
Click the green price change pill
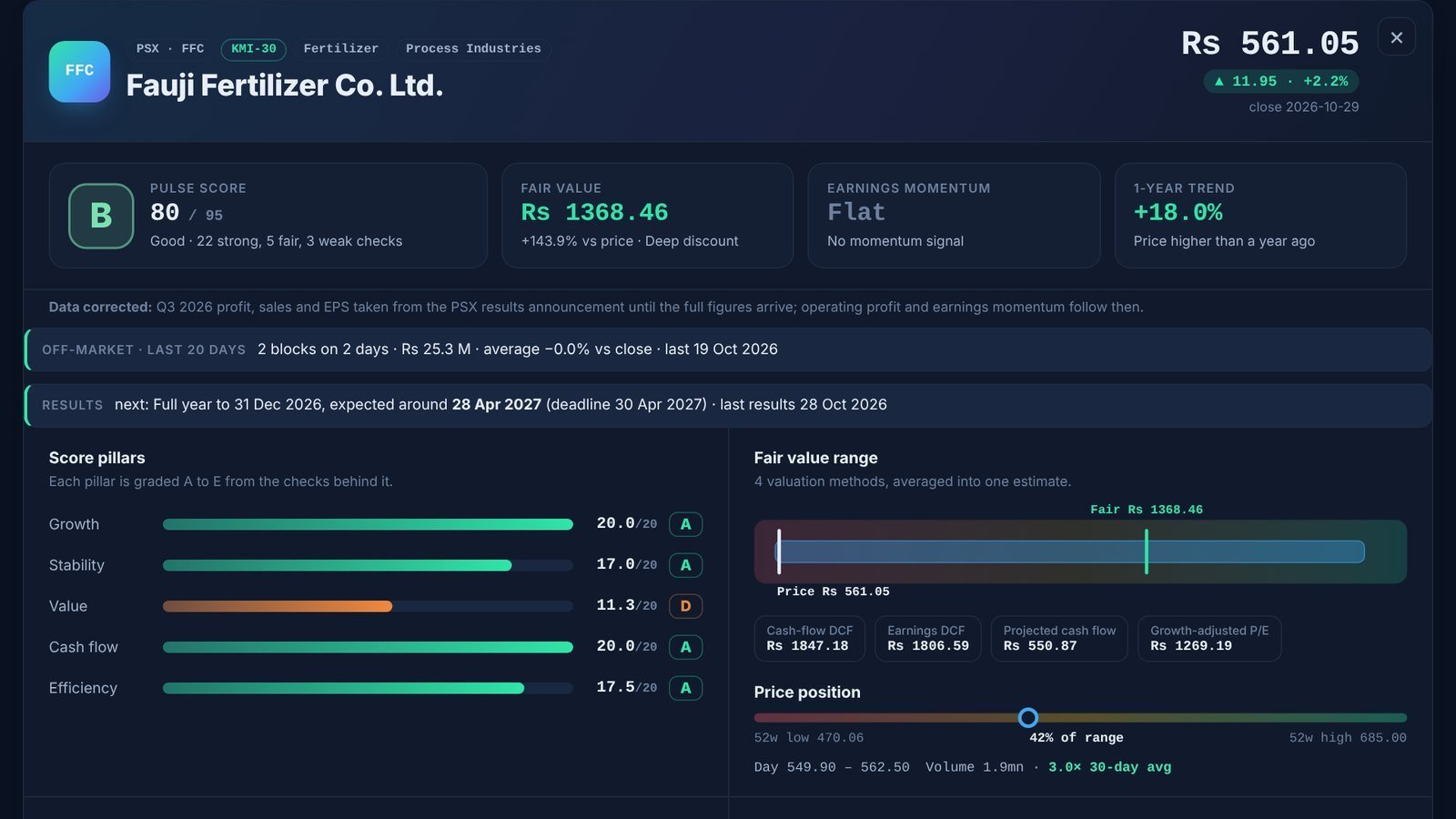(1281, 81)
